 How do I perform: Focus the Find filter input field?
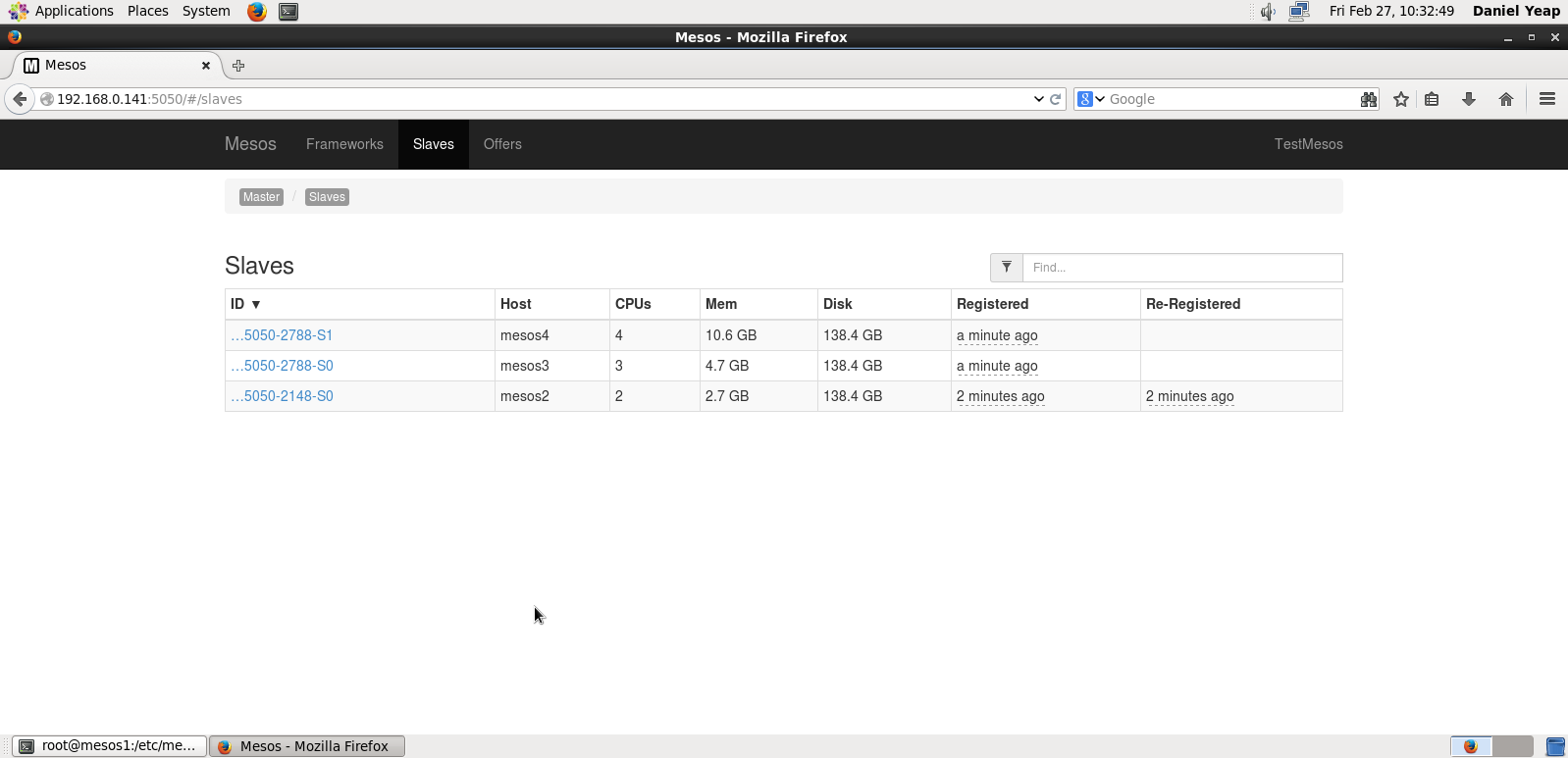pos(1182,267)
